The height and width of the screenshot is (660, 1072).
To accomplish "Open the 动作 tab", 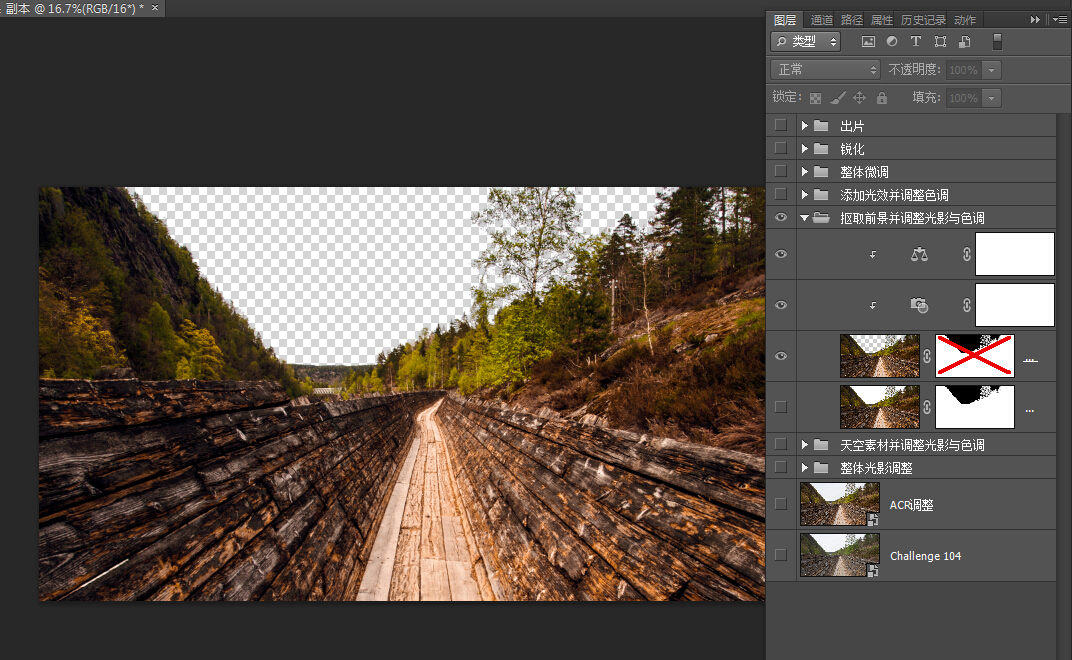I will point(965,20).
